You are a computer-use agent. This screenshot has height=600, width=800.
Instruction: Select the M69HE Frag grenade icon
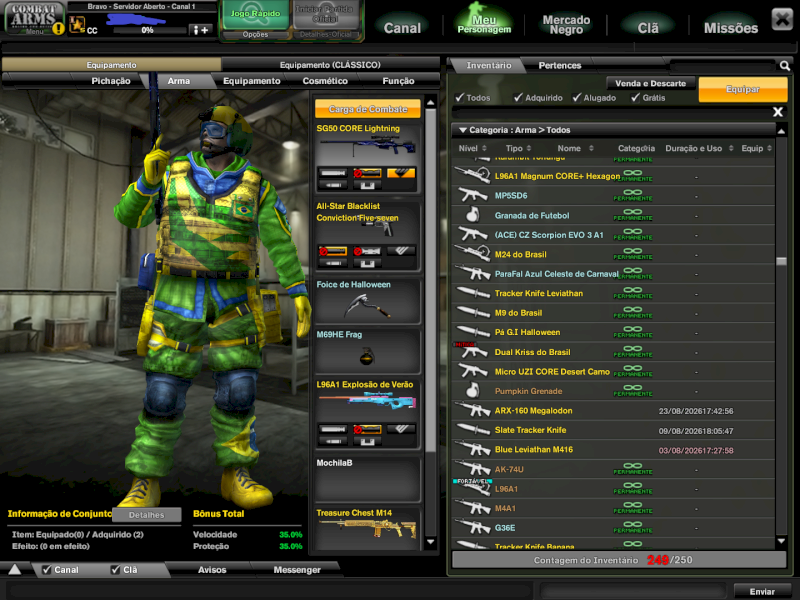click(x=366, y=356)
